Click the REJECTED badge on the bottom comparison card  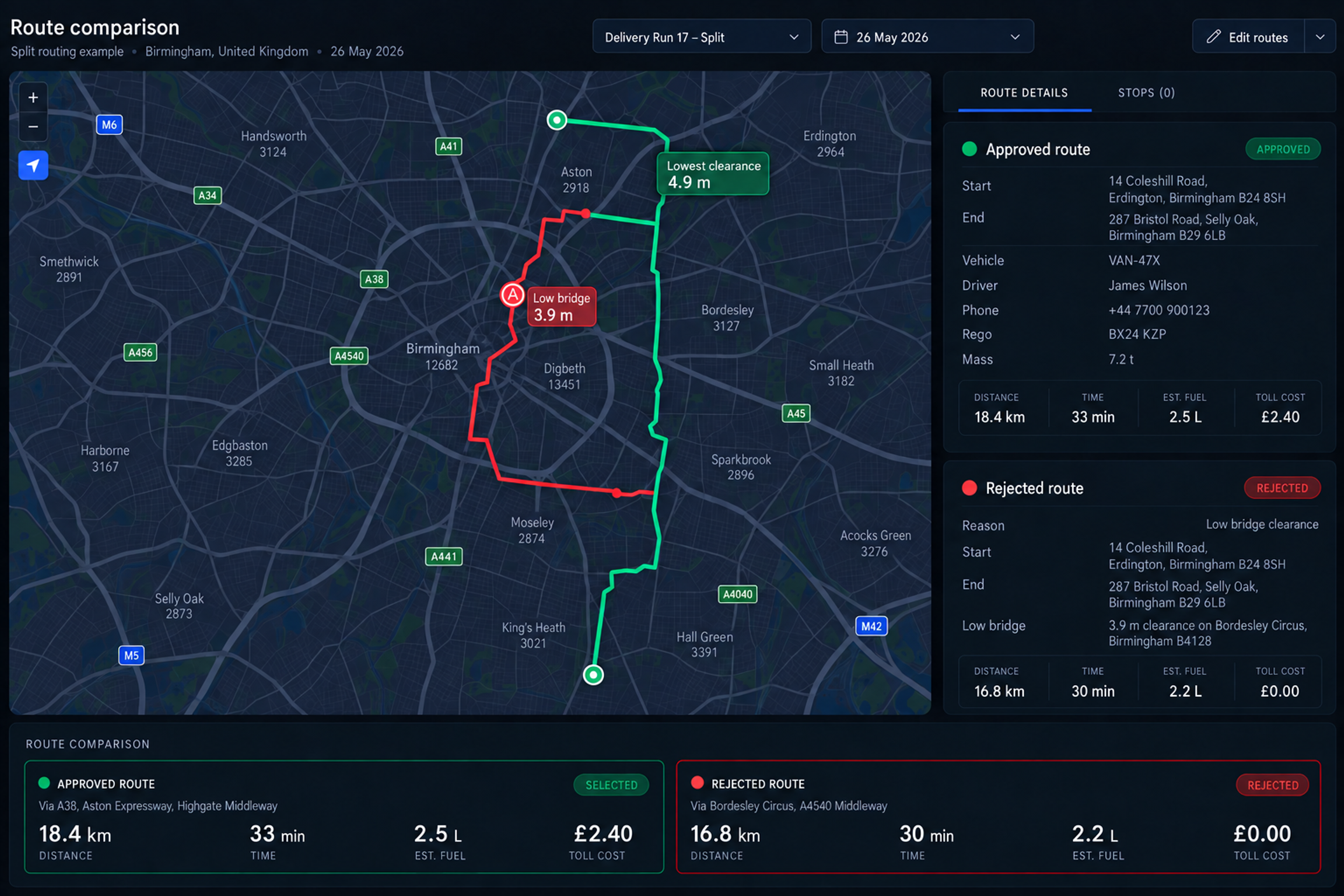click(1273, 785)
